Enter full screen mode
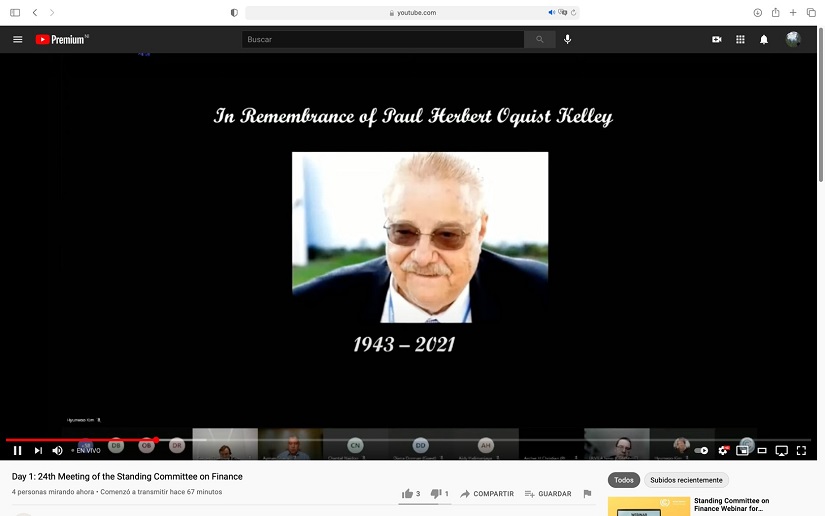Image resolution: width=825 pixels, height=516 pixels. tap(801, 450)
